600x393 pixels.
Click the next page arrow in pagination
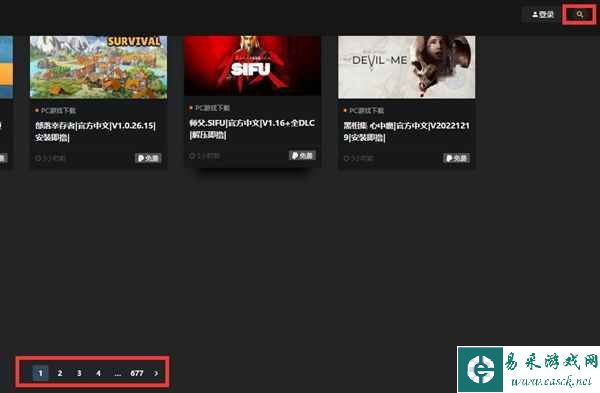156,372
